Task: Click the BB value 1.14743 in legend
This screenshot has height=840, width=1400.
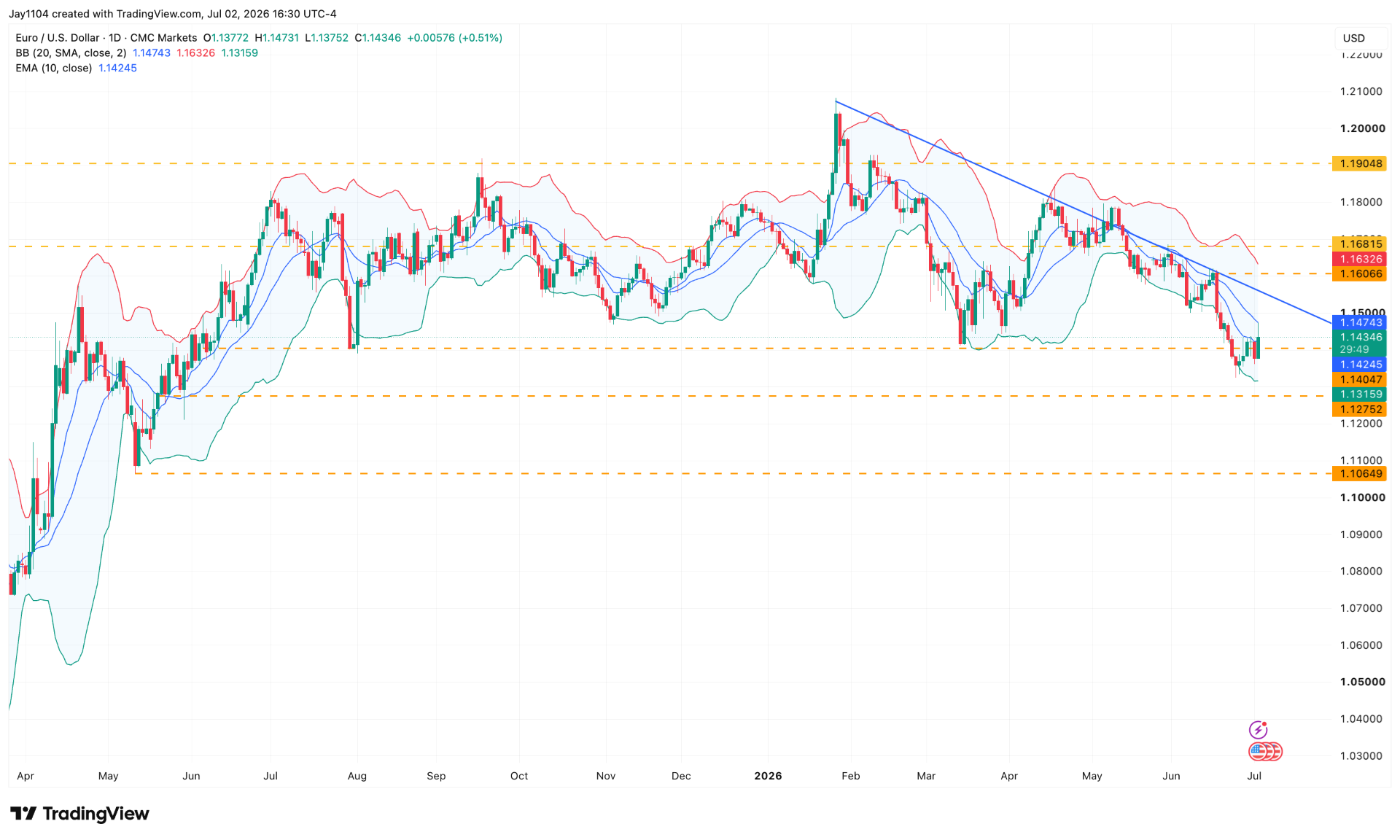Action: point(152,53)
